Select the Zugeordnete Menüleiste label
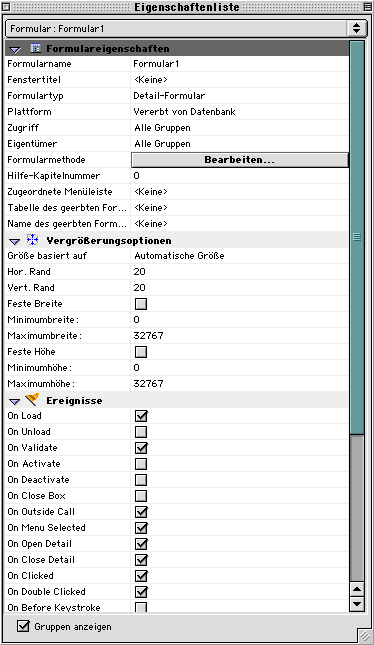The image size is (374, 645). [60, 192]
